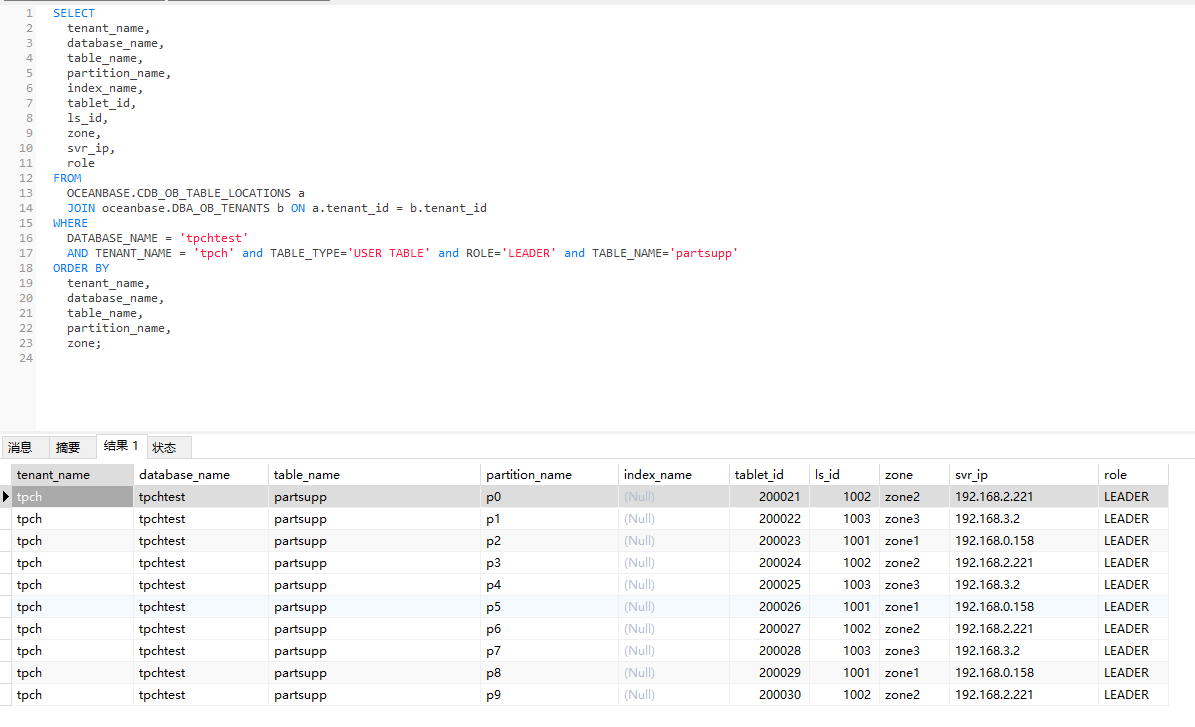The height and width of the screenshot is (727, 1195).
Task: Open the 摘要 tab
Action: click(68, 448)
